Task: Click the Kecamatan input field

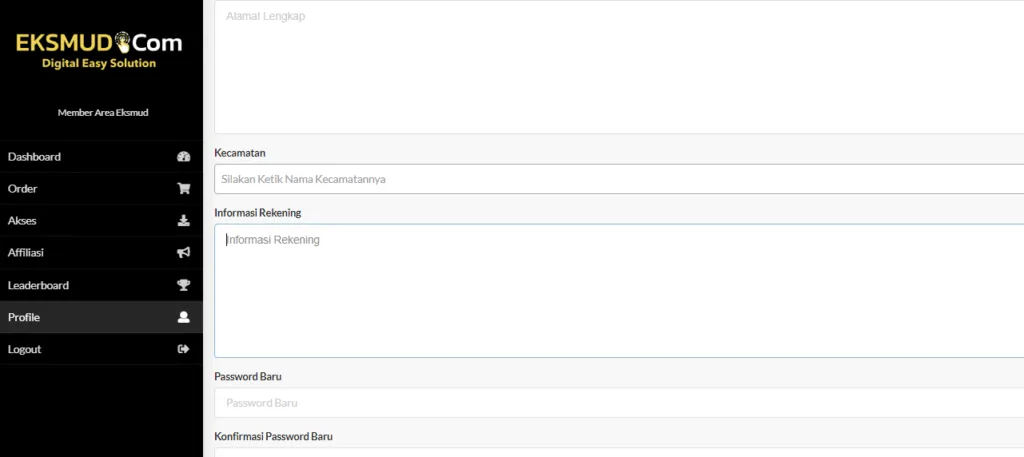Action: 618,179
